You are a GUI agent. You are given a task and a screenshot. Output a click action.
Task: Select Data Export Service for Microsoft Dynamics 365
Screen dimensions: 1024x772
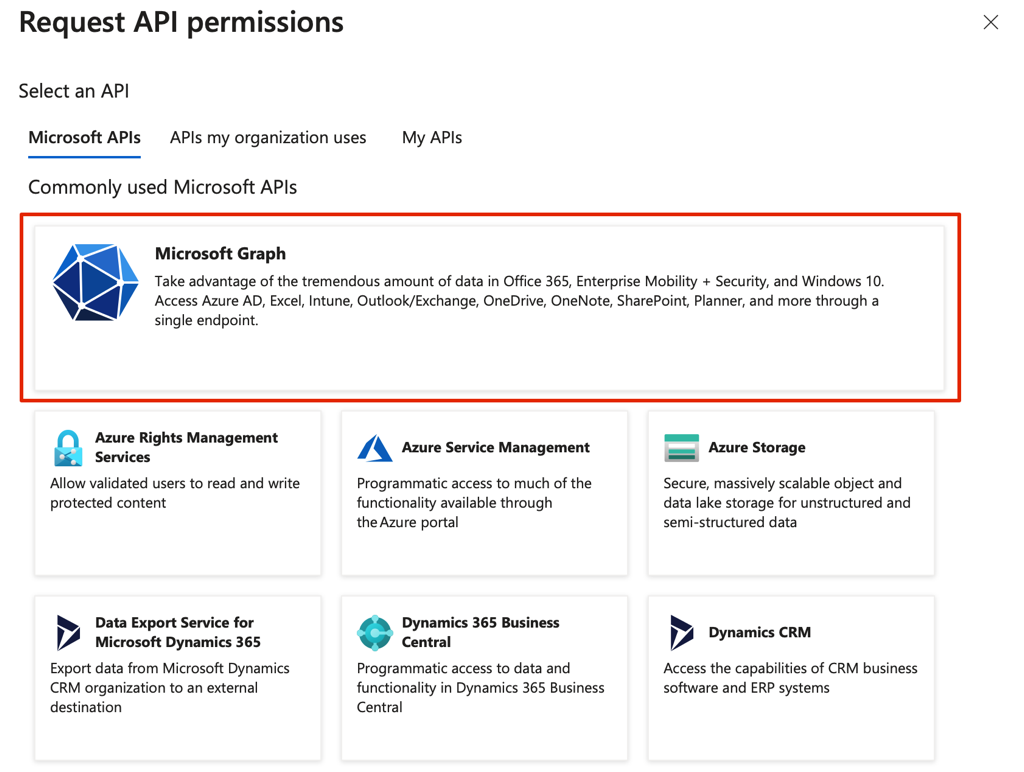click(x=178, y=632)
